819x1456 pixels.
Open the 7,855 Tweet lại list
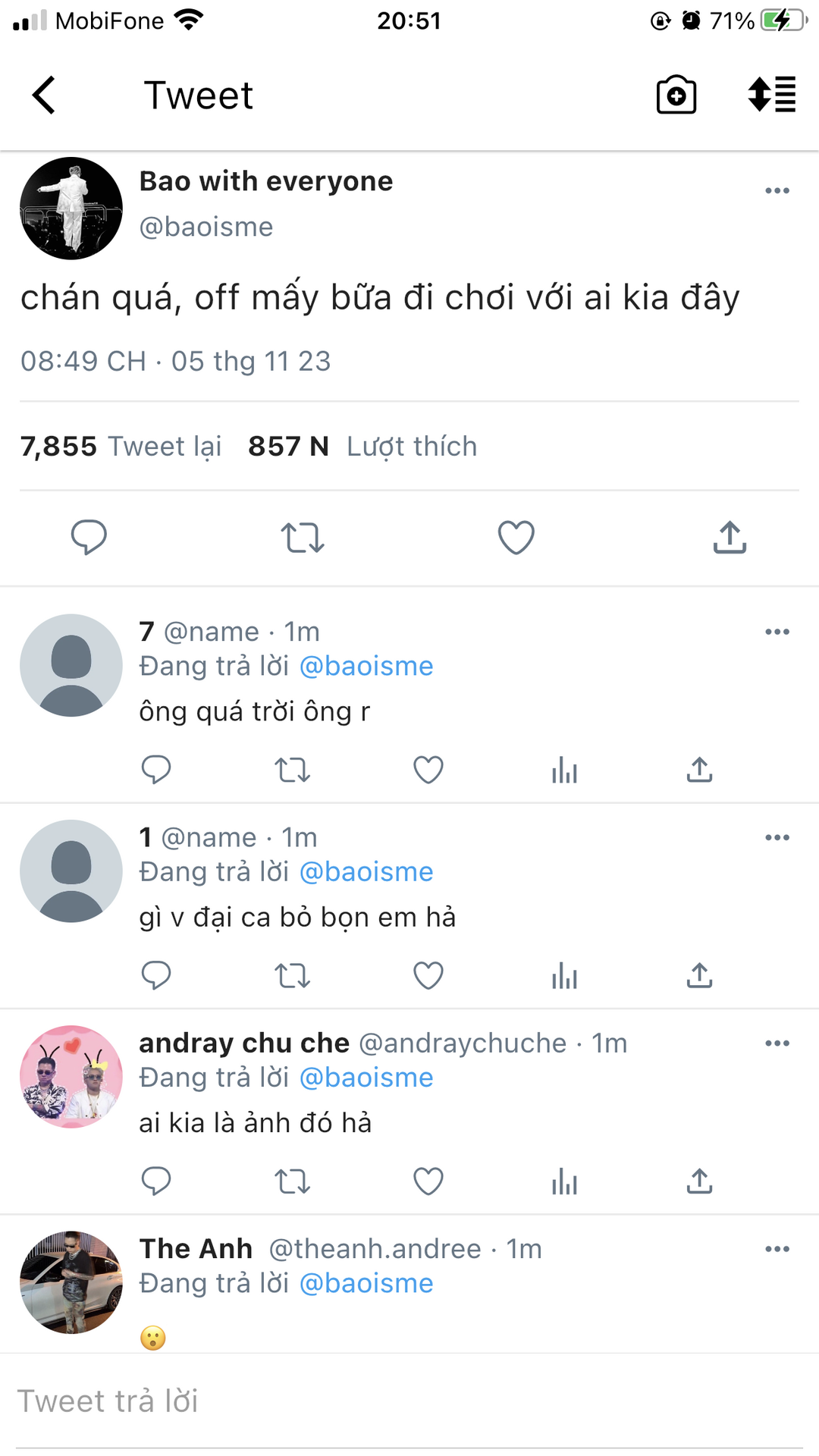click(x=121, y=447)
